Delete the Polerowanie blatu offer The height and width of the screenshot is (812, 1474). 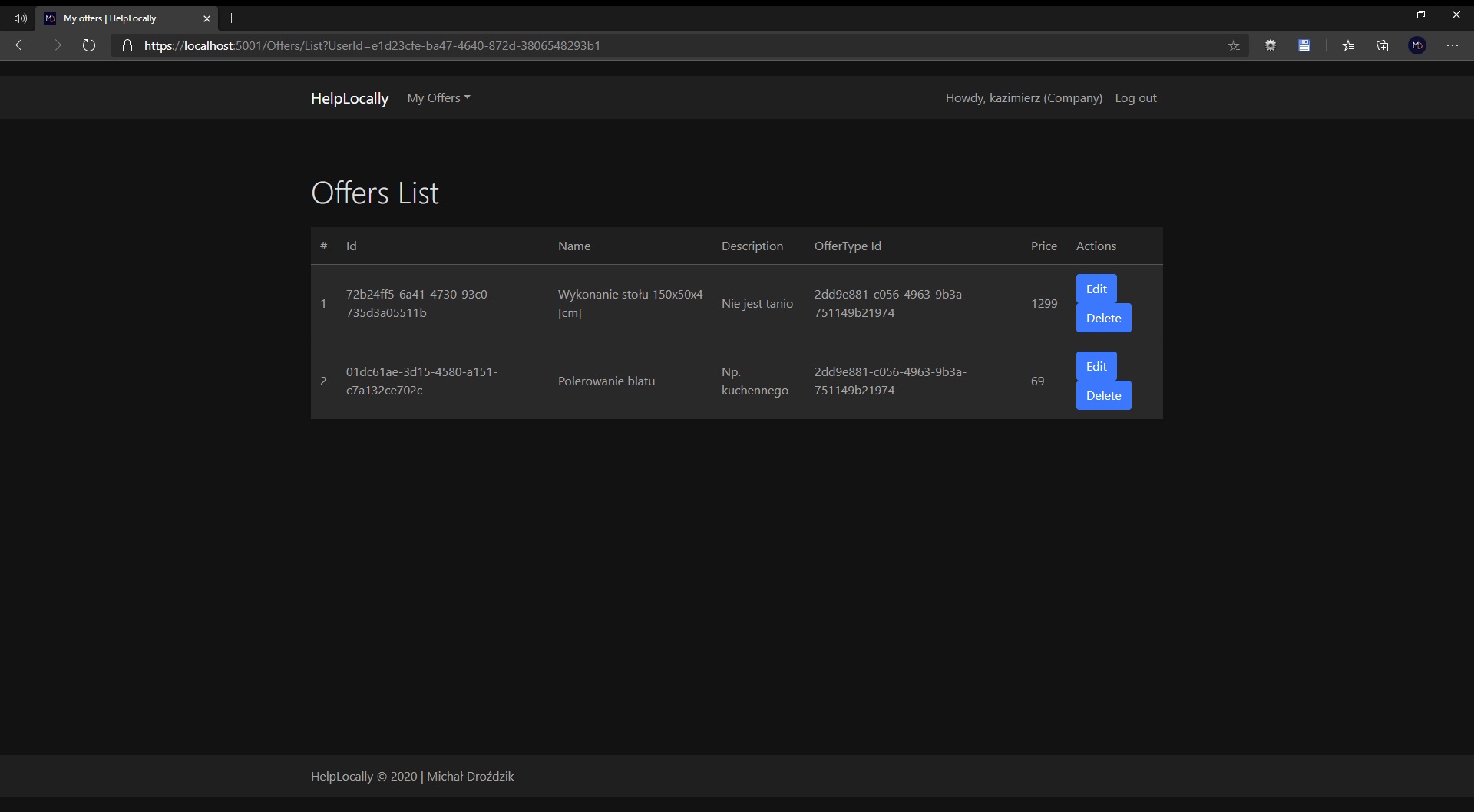[x=1103, y=395]
